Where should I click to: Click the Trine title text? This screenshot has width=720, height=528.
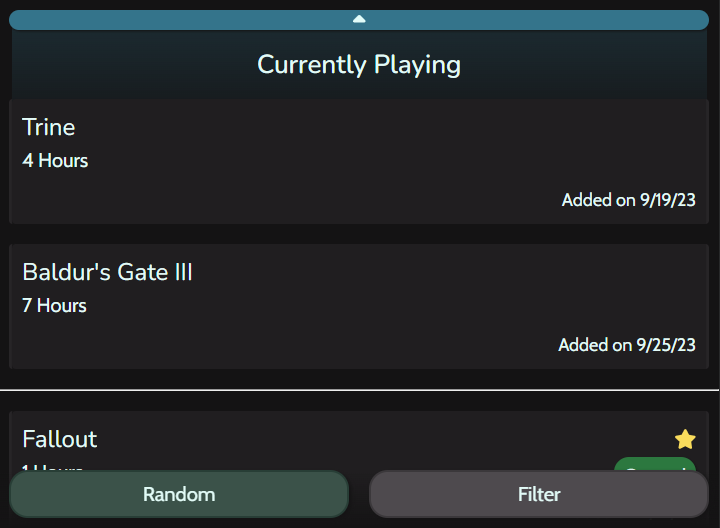[x=49, y=127]
